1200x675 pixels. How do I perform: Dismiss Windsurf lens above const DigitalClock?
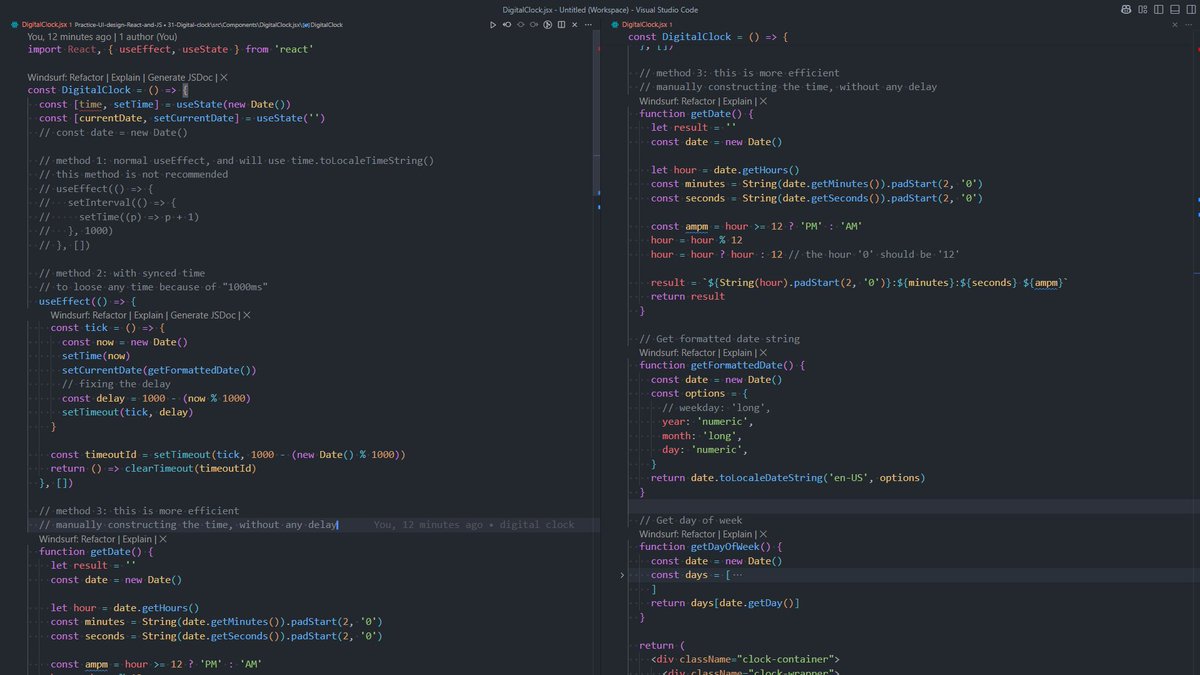224,77
